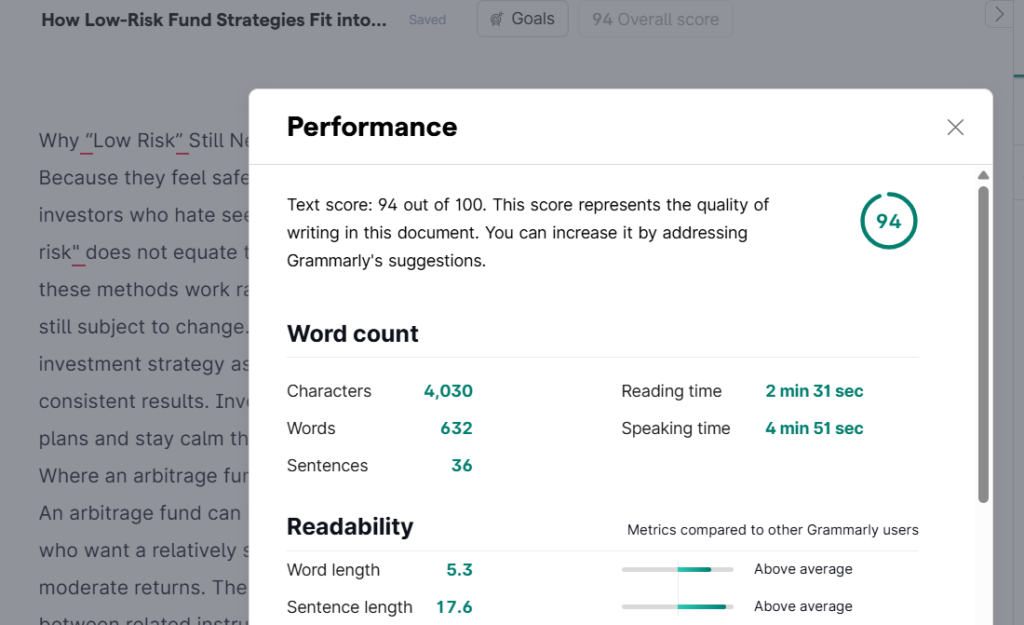Click the Saved status label

tap(427, 20)
